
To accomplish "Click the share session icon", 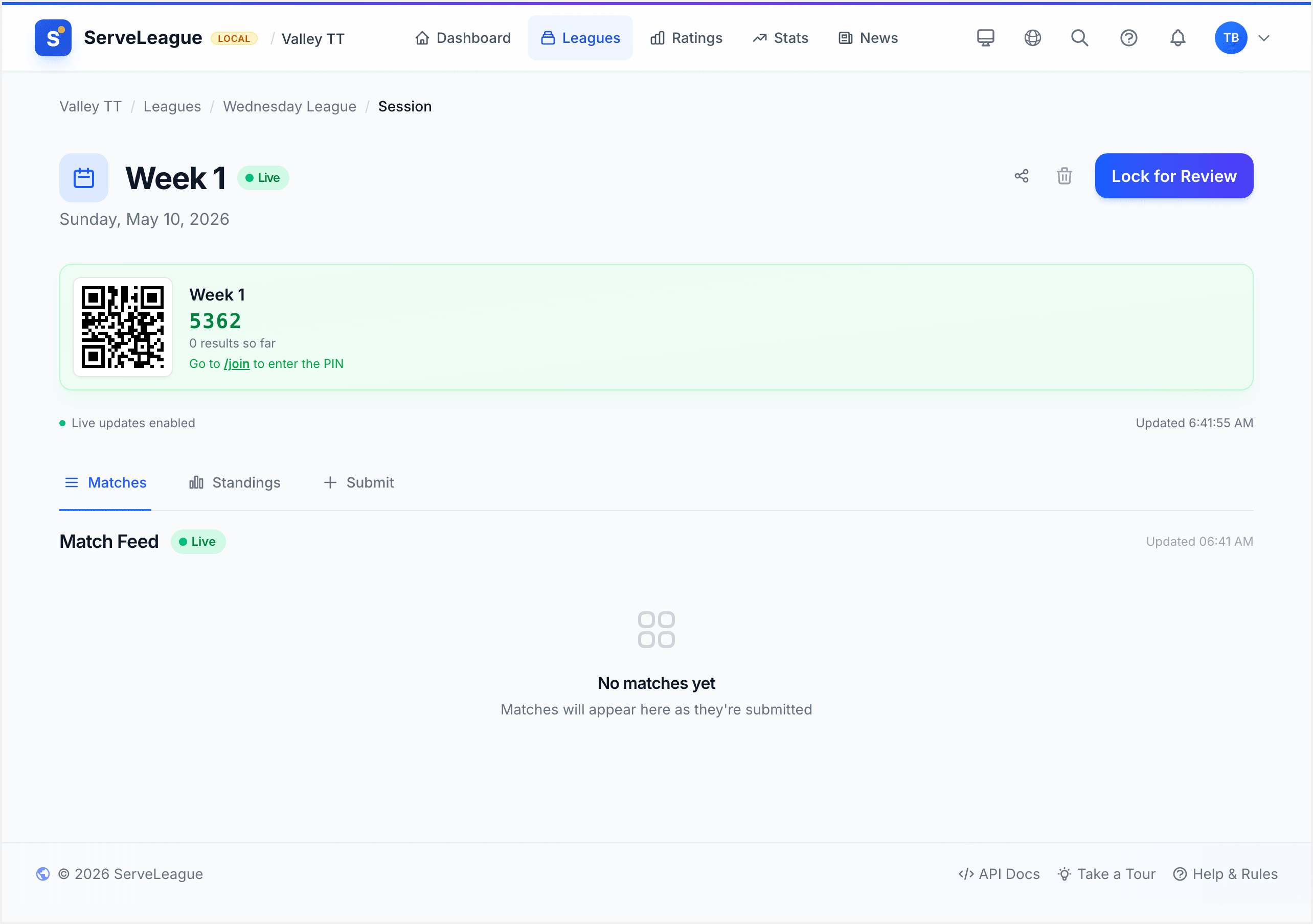I will (1022, 176).
